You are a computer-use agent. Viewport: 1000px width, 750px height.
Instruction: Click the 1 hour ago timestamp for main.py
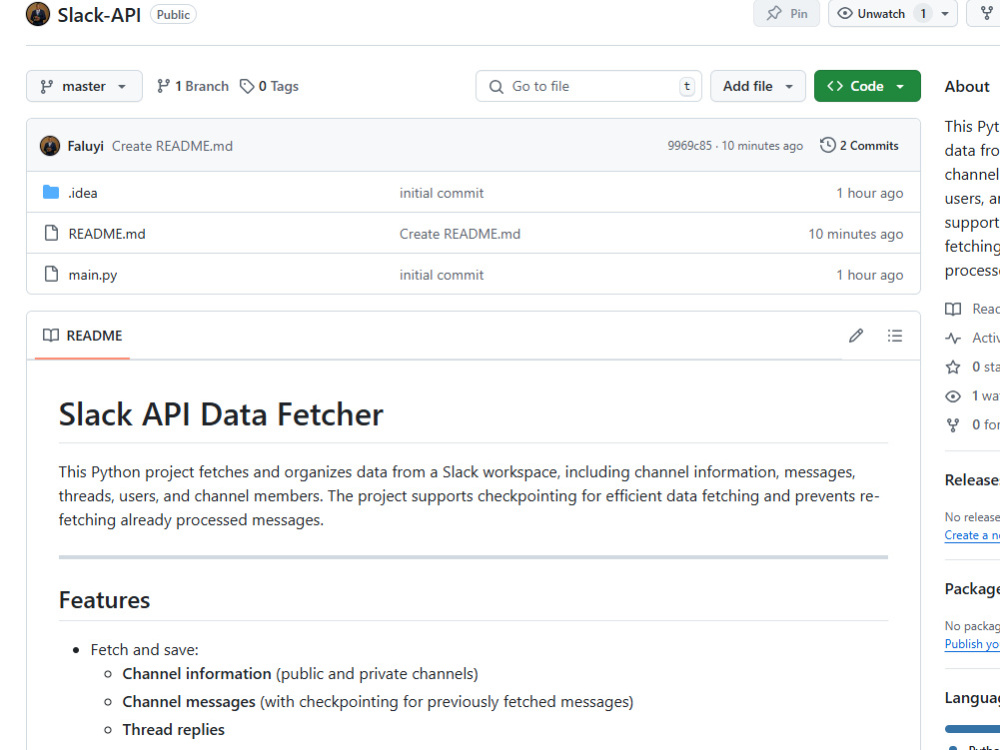(870, 275)
